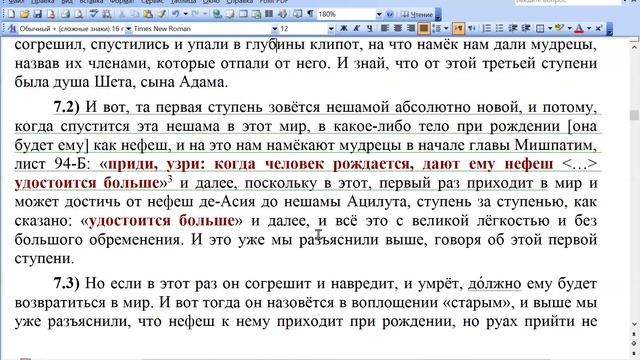
Task: Align text to the left
Action: click(x=384, y=28)
